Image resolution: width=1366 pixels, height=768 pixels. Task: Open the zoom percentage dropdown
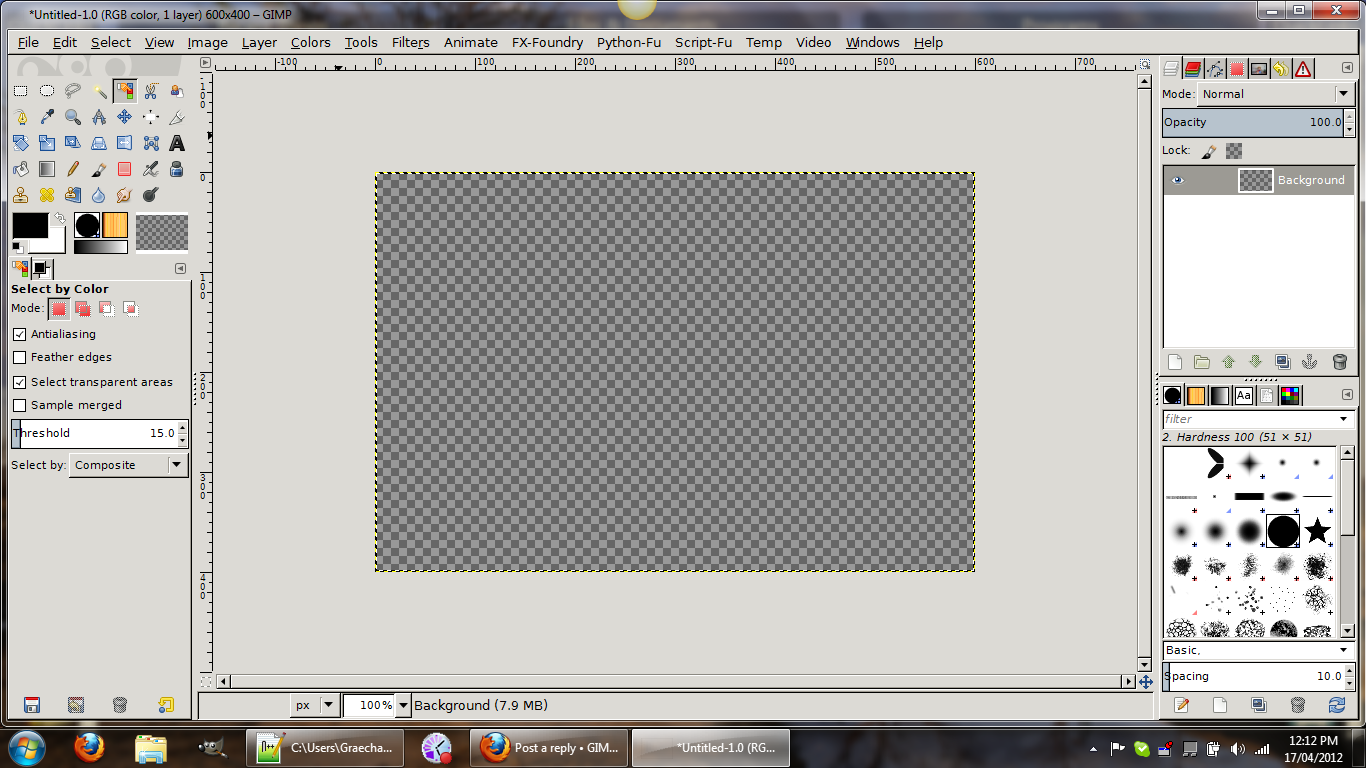[x=404, y=705]
